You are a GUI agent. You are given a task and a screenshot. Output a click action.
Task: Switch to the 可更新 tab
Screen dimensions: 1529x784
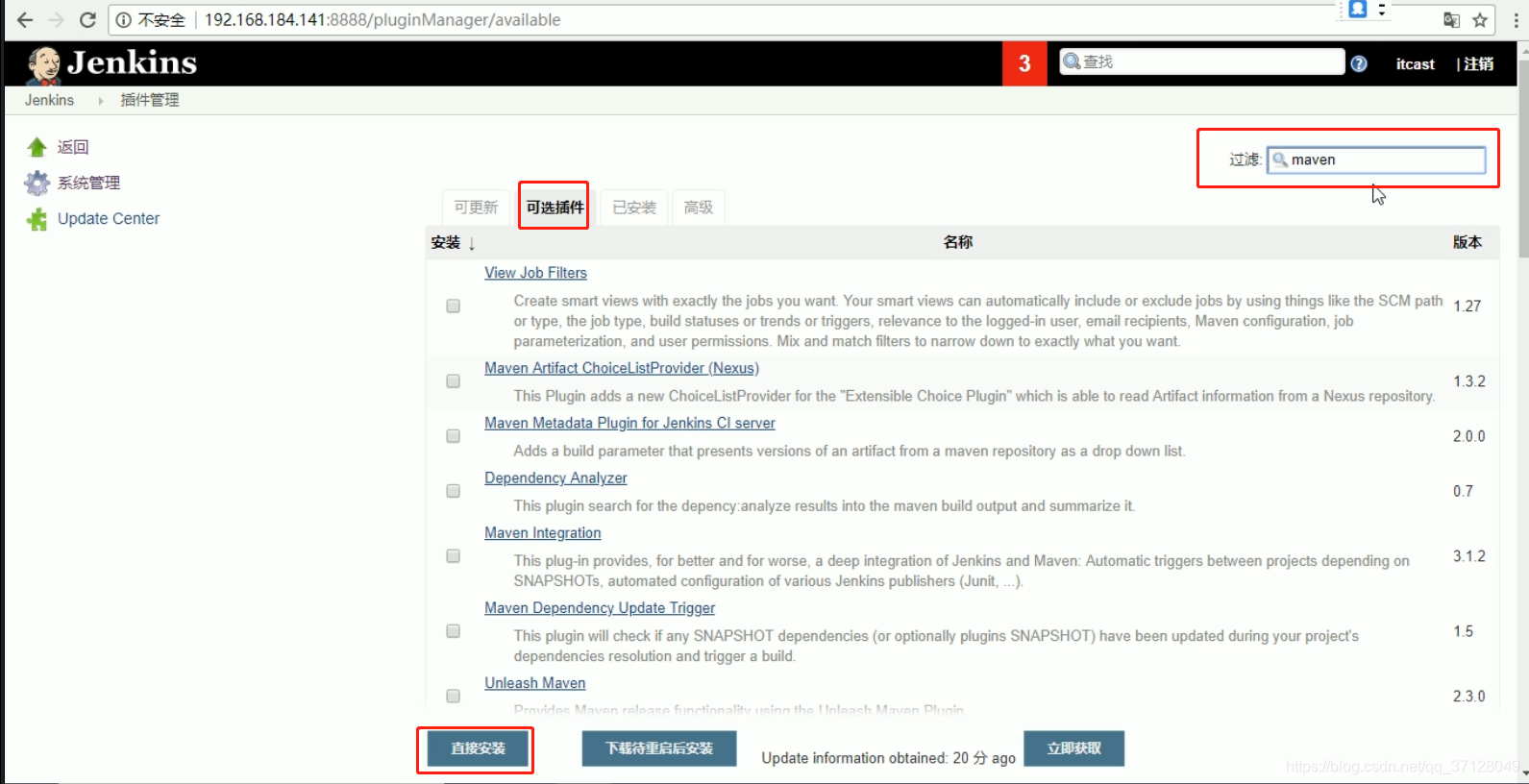tap(476, 208)
